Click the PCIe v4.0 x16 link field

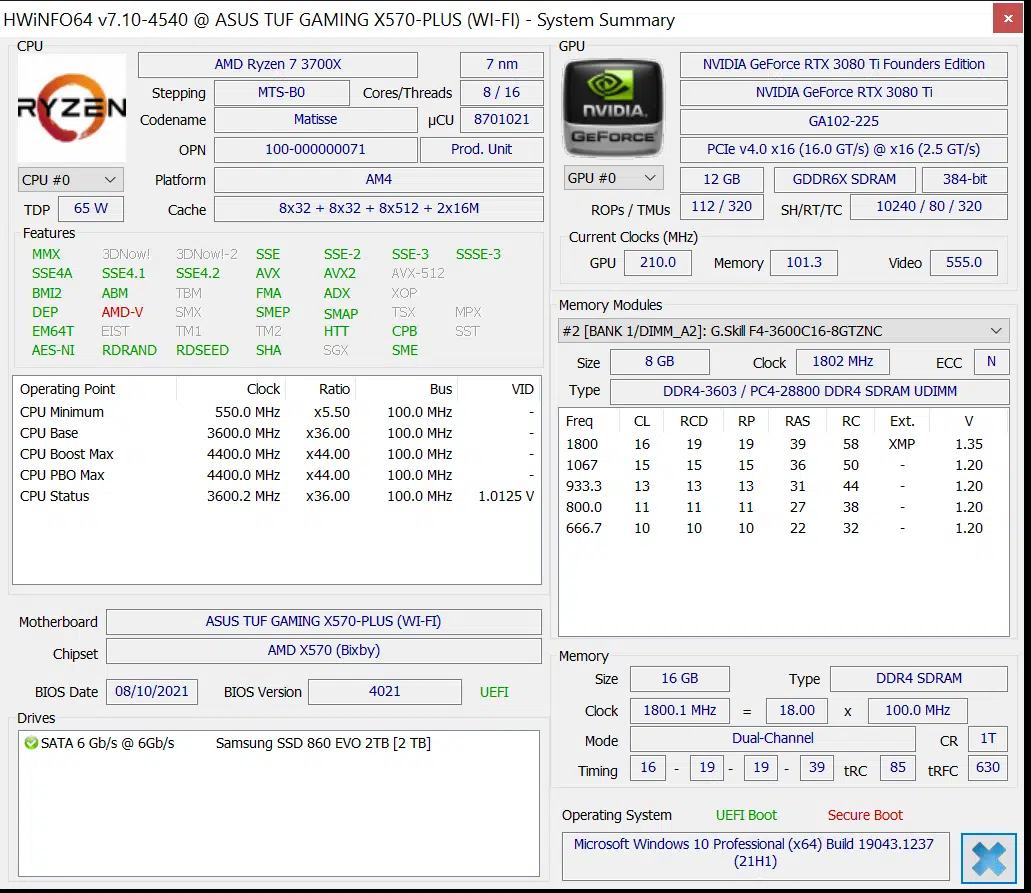[844, 150]
